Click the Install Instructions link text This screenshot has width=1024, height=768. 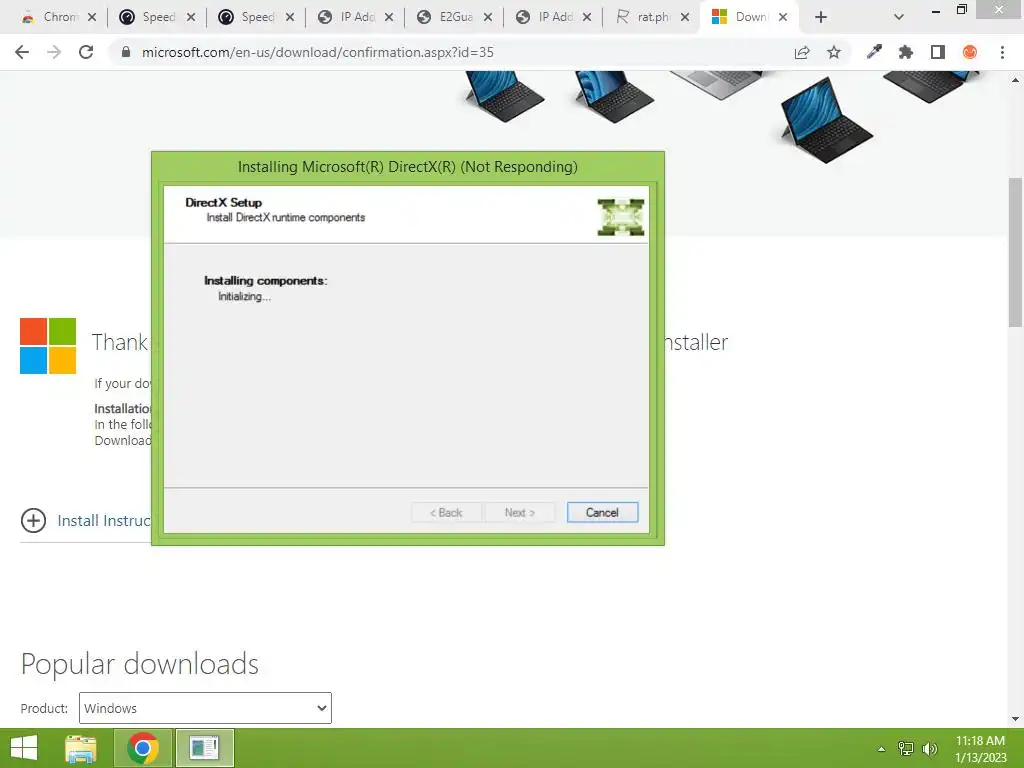point(104,520)
